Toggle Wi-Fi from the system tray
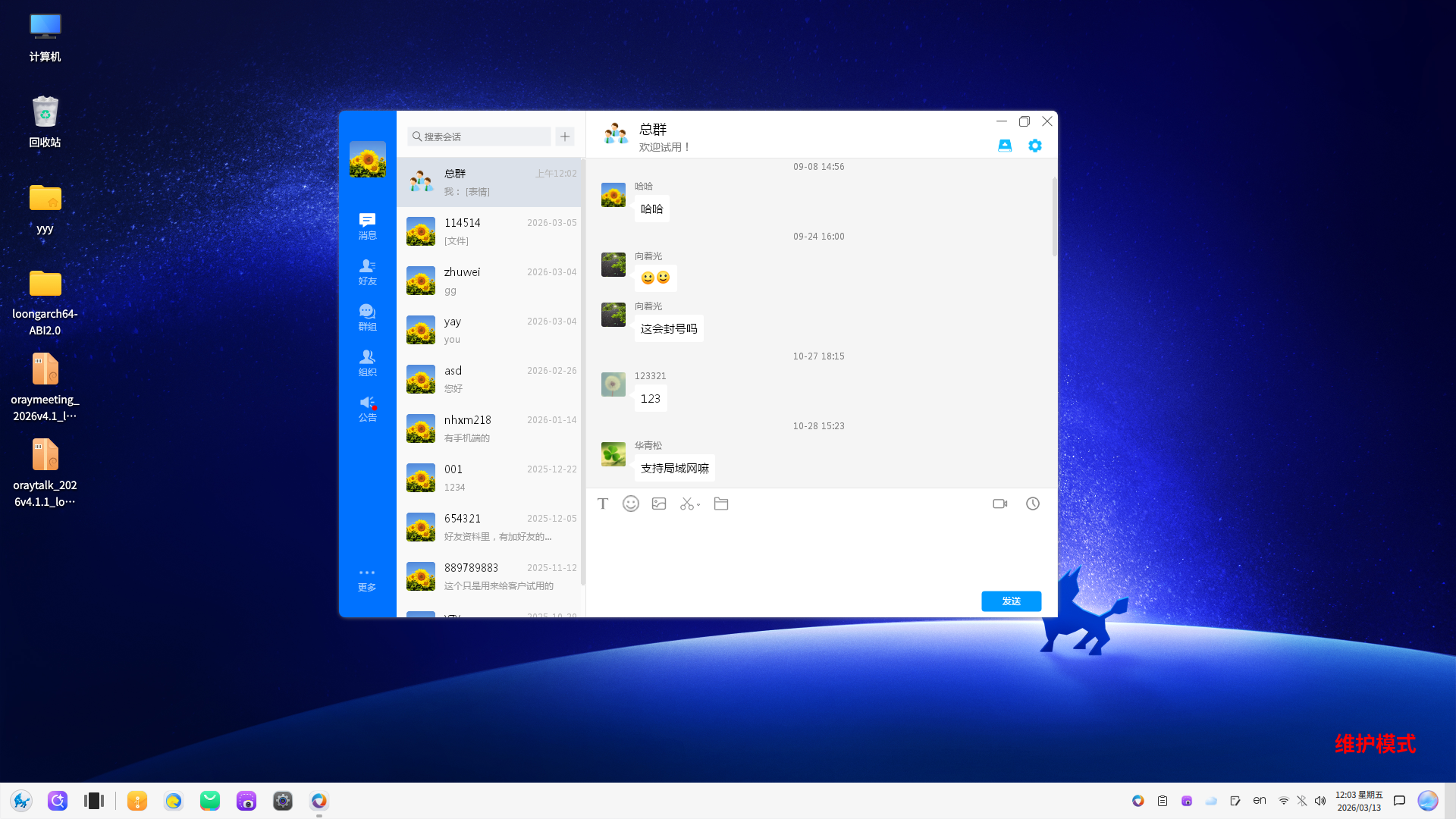The width and height of the screenshot is (1456, 819). click(1283, 800)
